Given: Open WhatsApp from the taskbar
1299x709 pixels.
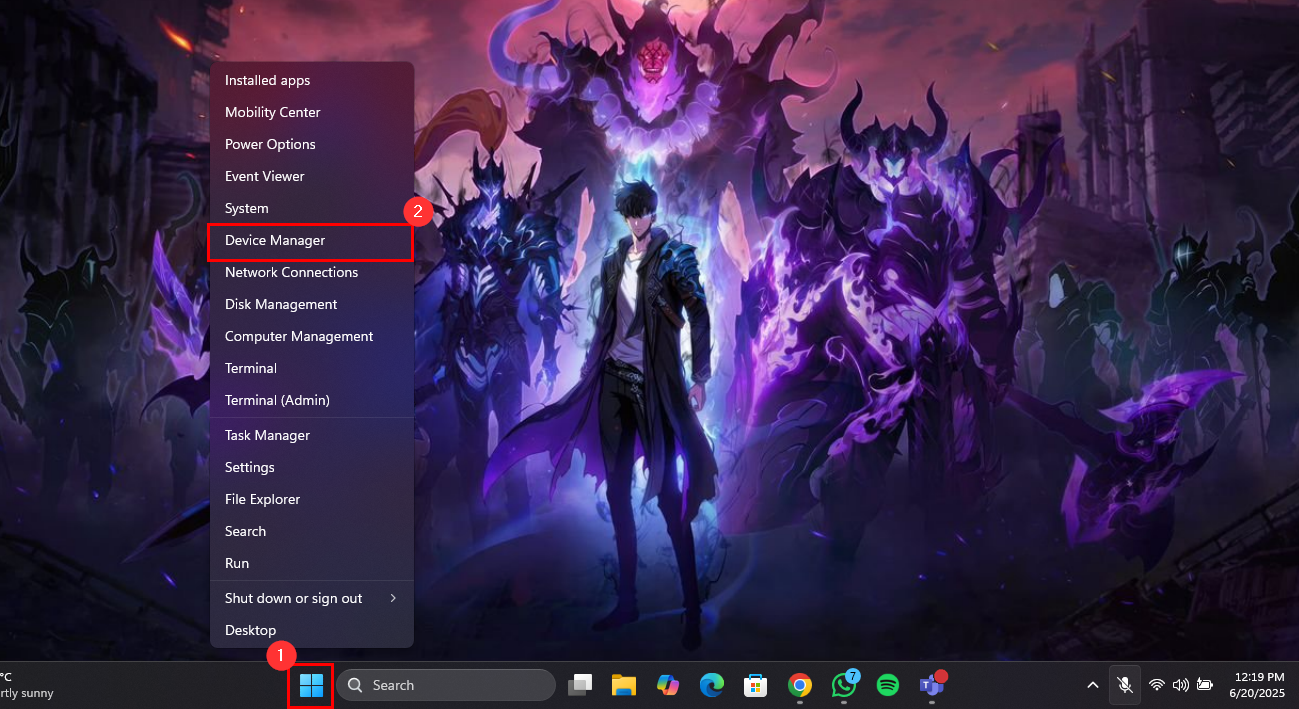Looking at the screenshot, I should [844, 684].
